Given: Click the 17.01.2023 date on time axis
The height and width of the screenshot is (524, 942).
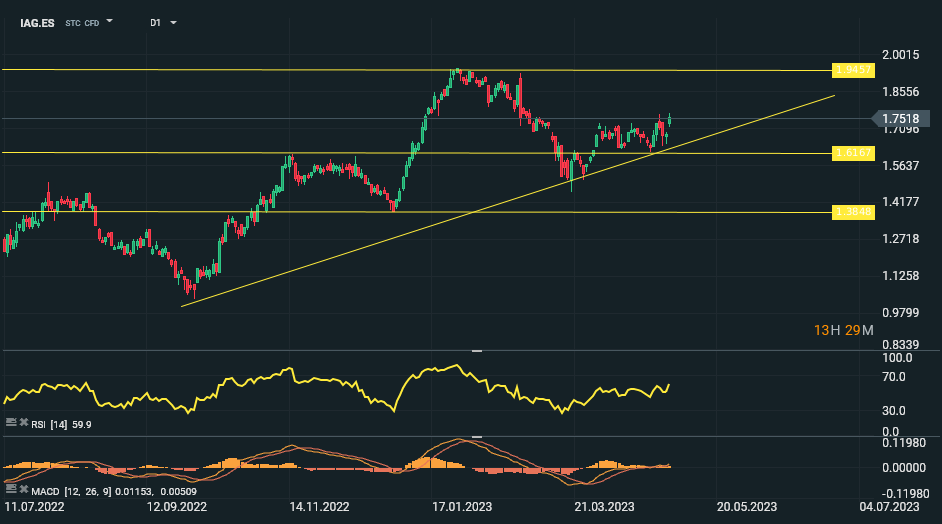Looking at the screenshot, I should coord(462,507).
